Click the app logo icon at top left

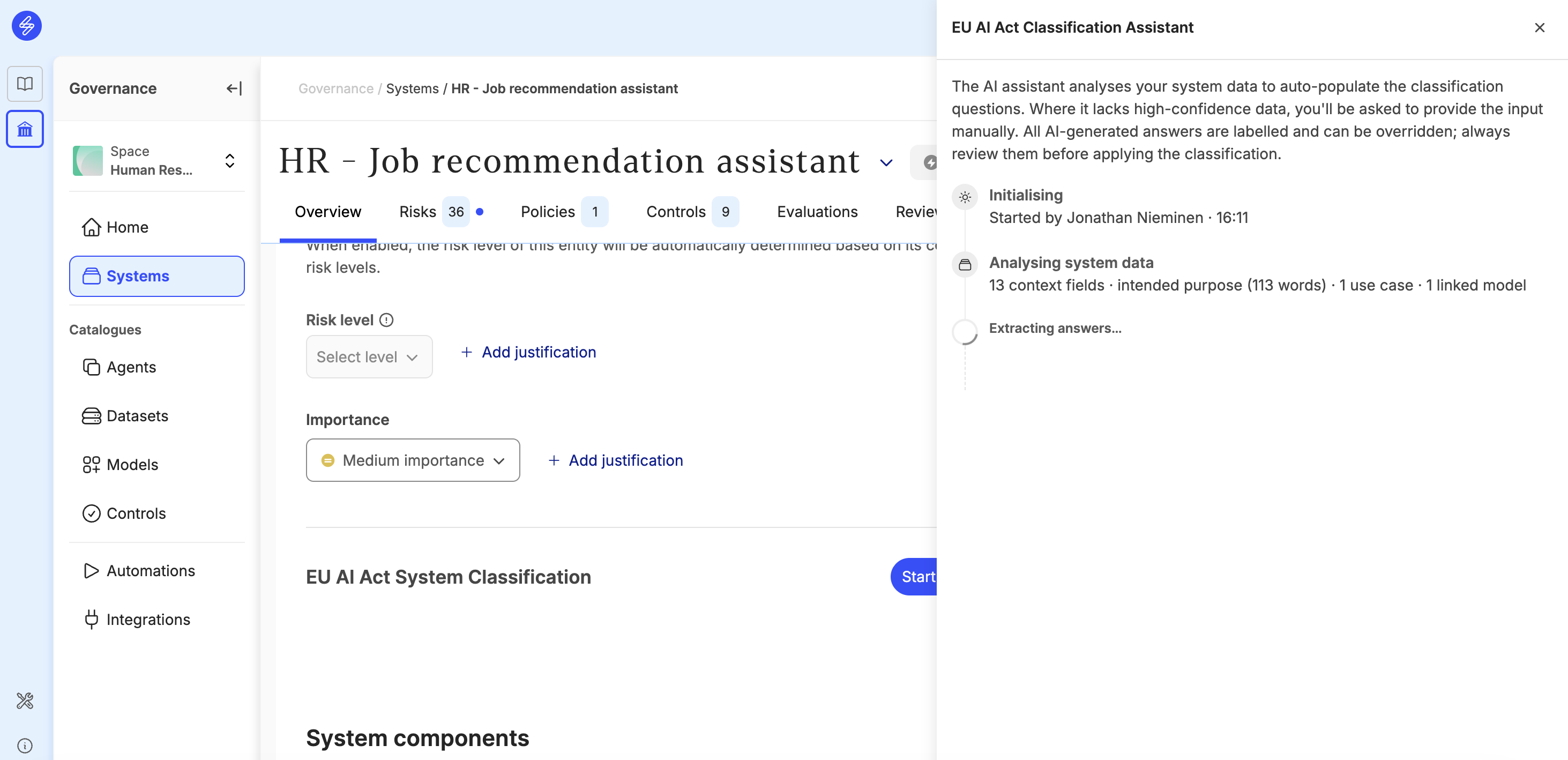(26, 26)
